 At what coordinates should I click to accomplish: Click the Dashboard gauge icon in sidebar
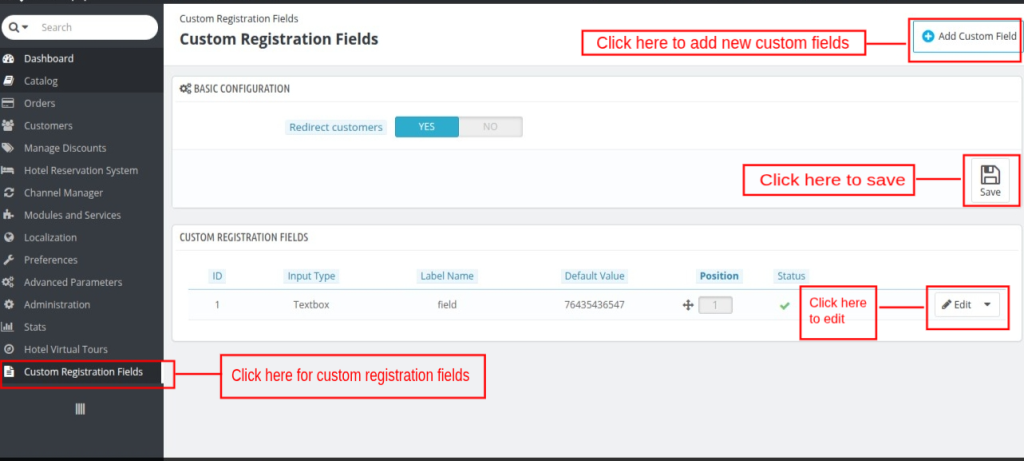pos(8,59)
